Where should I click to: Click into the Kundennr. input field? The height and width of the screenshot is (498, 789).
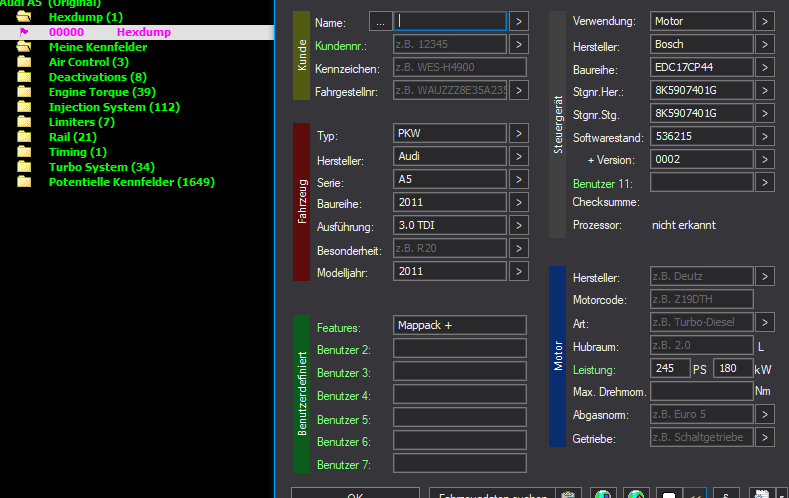[x=450, y=44]
